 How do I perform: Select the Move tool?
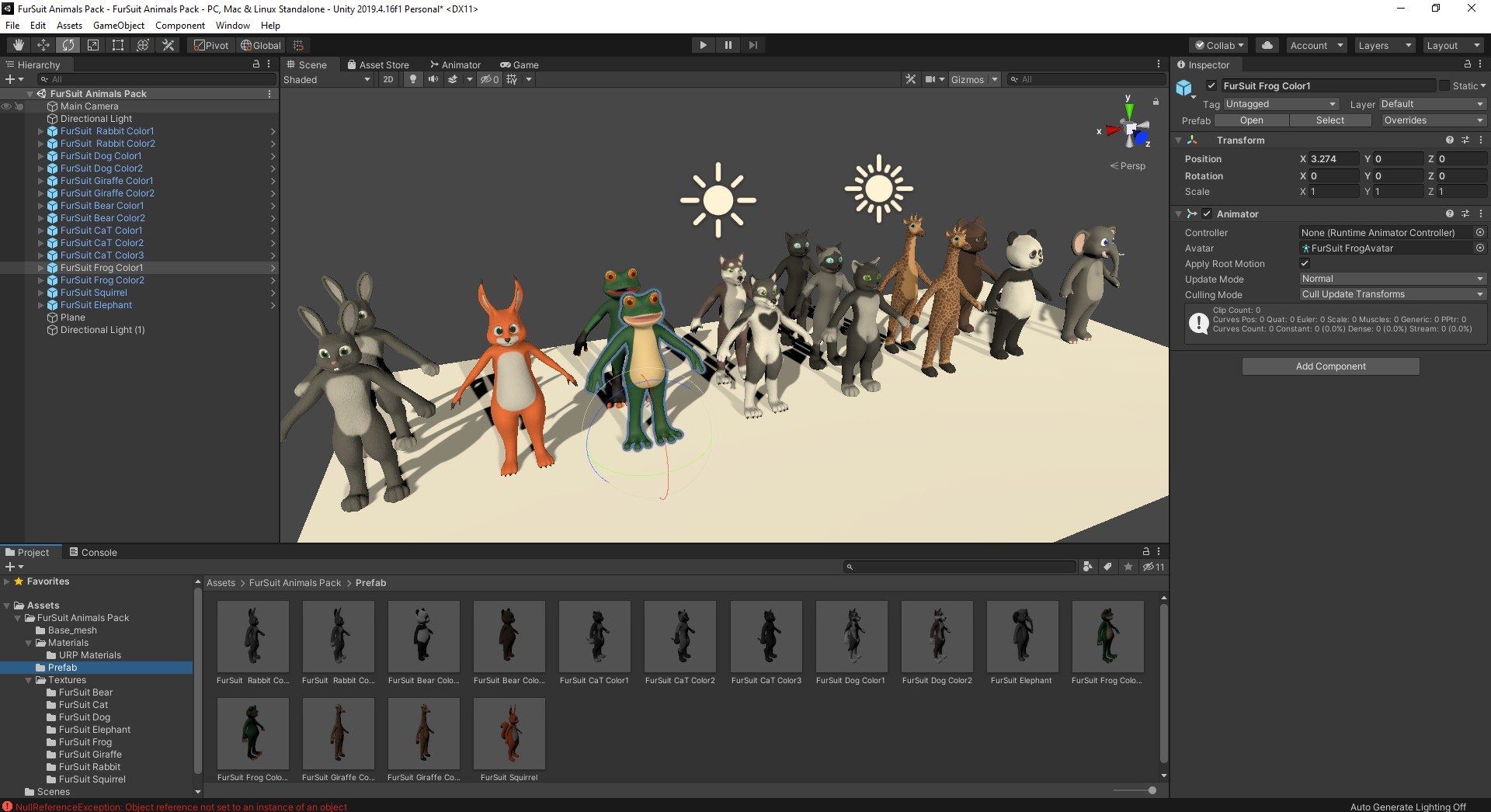tap(43, 45)
